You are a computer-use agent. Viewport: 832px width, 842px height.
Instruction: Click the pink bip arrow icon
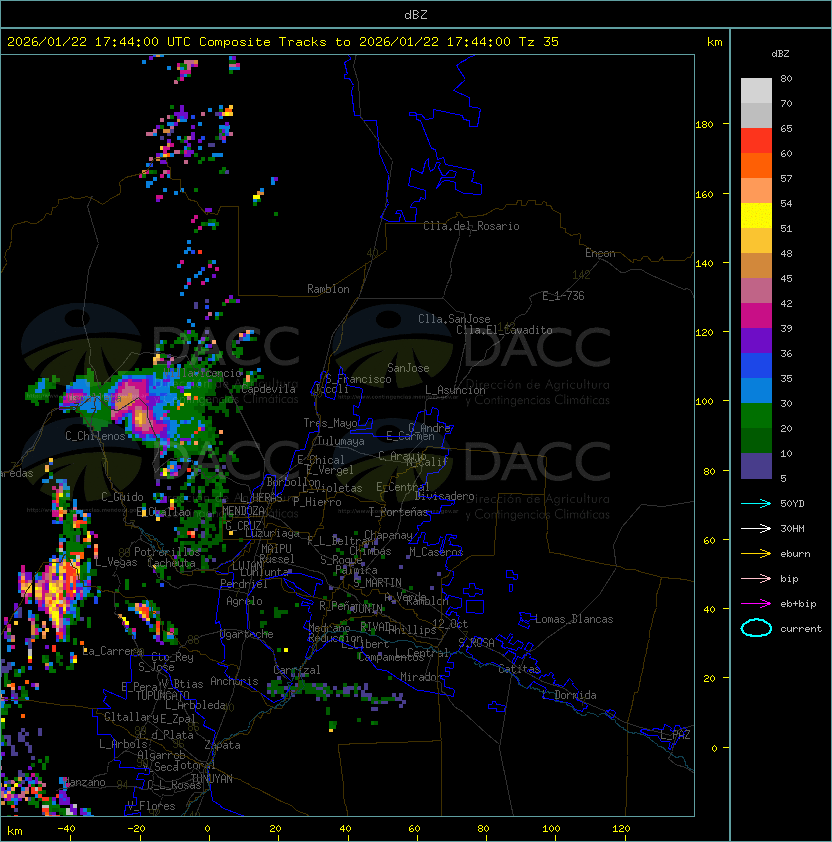click(756, 579)
